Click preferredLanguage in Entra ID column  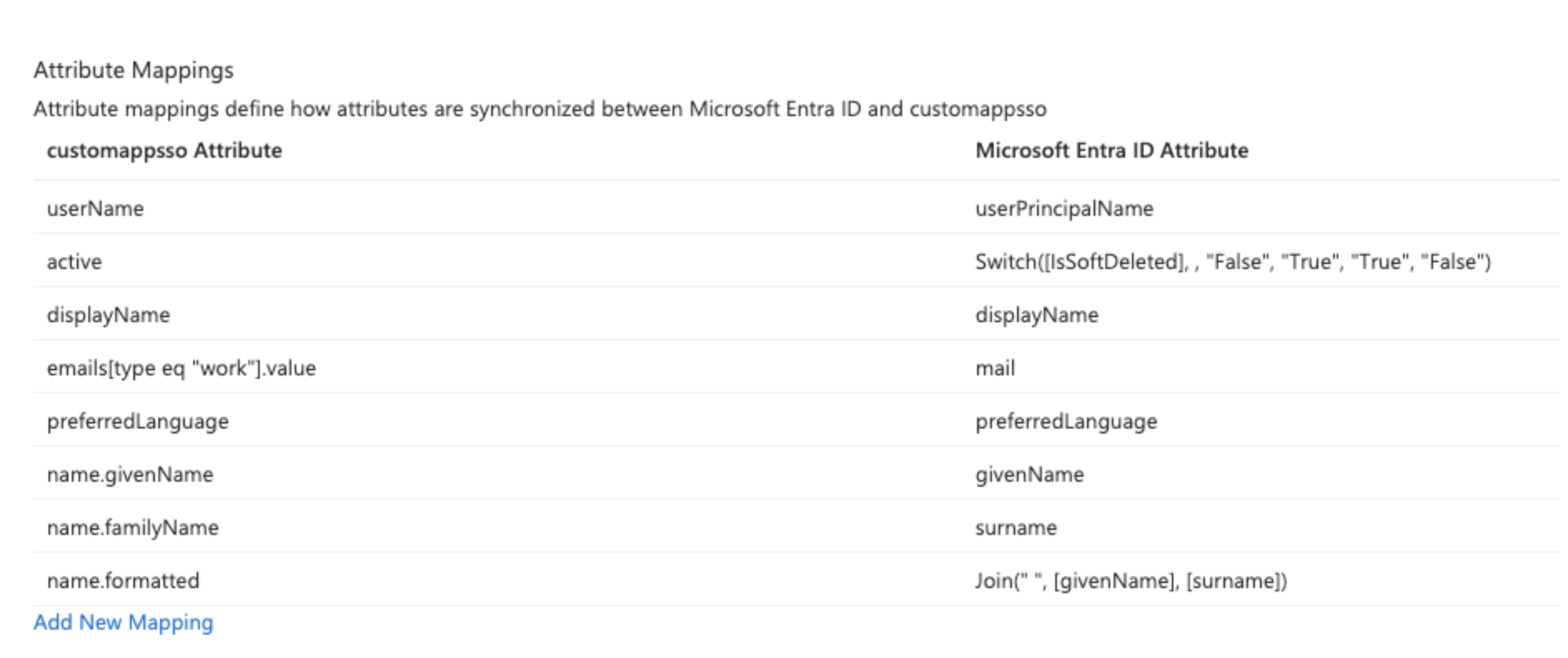(x=1066, y=421)
